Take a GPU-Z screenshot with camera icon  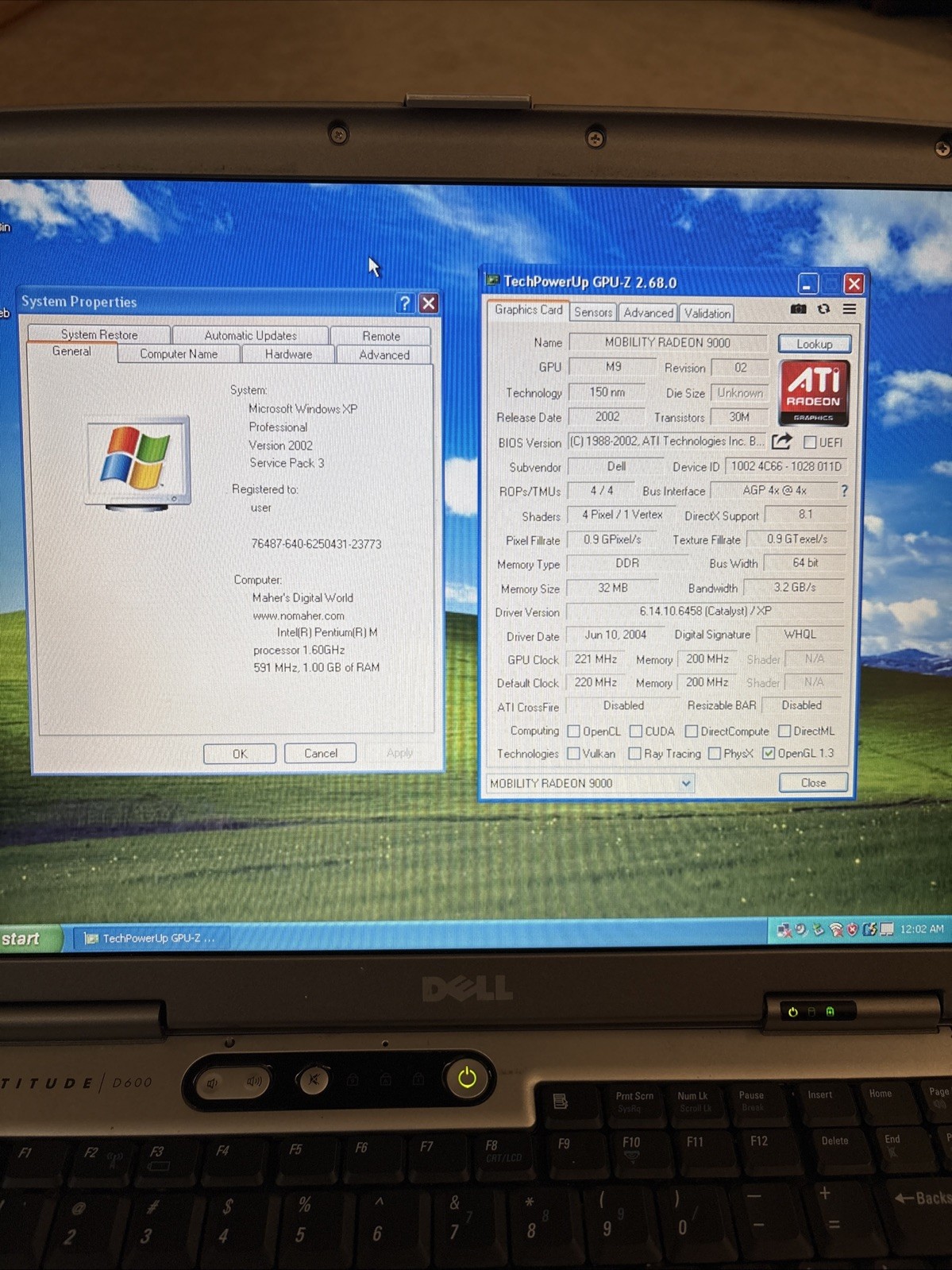[799, 309]
